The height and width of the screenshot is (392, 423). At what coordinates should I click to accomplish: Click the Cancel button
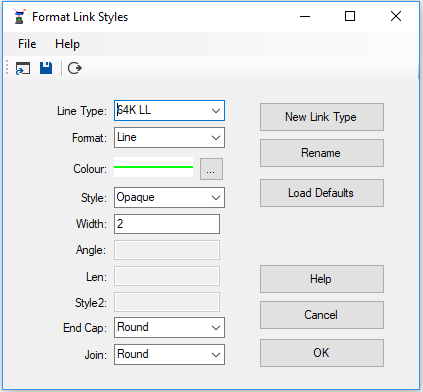322,315
